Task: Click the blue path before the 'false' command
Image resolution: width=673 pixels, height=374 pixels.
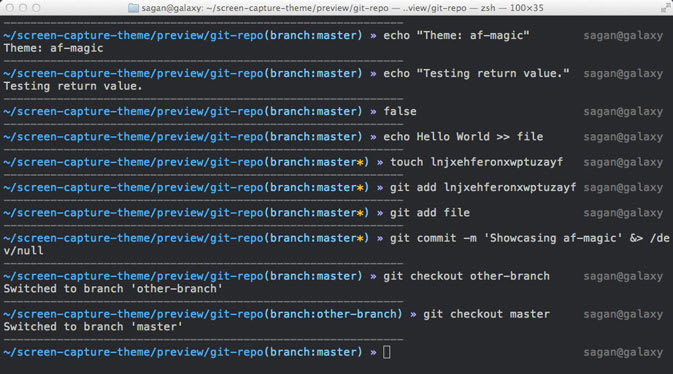Action: pos(133,112)
